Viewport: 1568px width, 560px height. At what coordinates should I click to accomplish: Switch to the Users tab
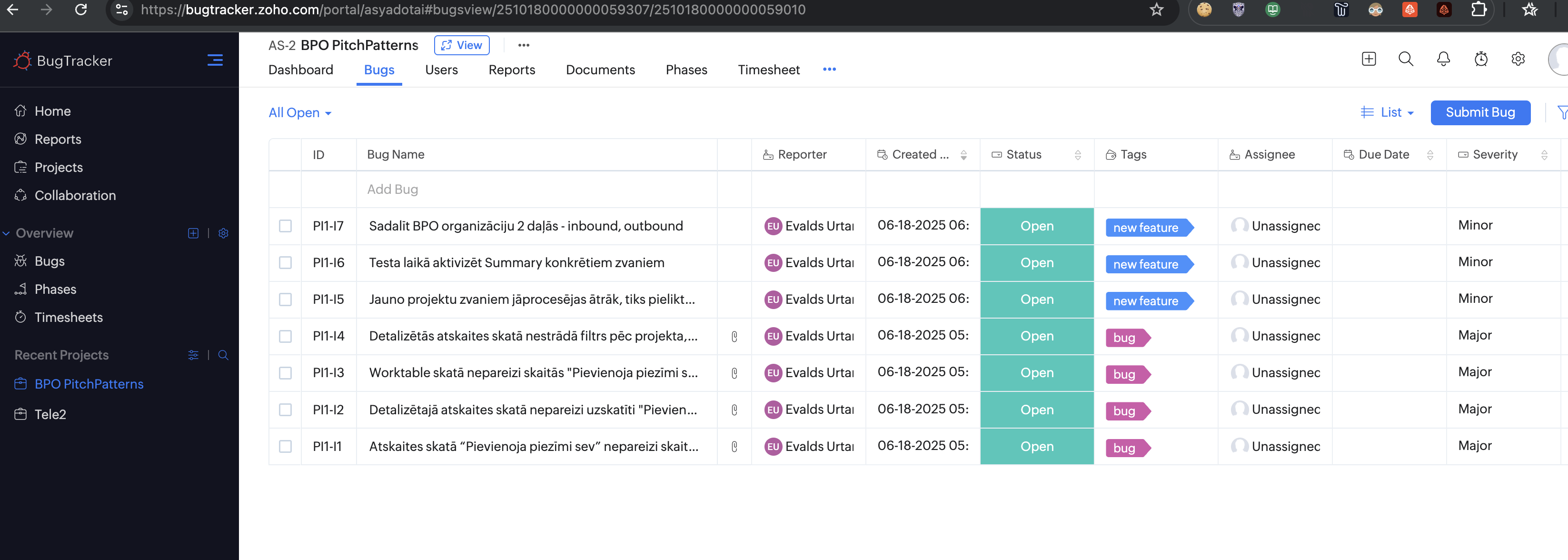coord(441,70)
